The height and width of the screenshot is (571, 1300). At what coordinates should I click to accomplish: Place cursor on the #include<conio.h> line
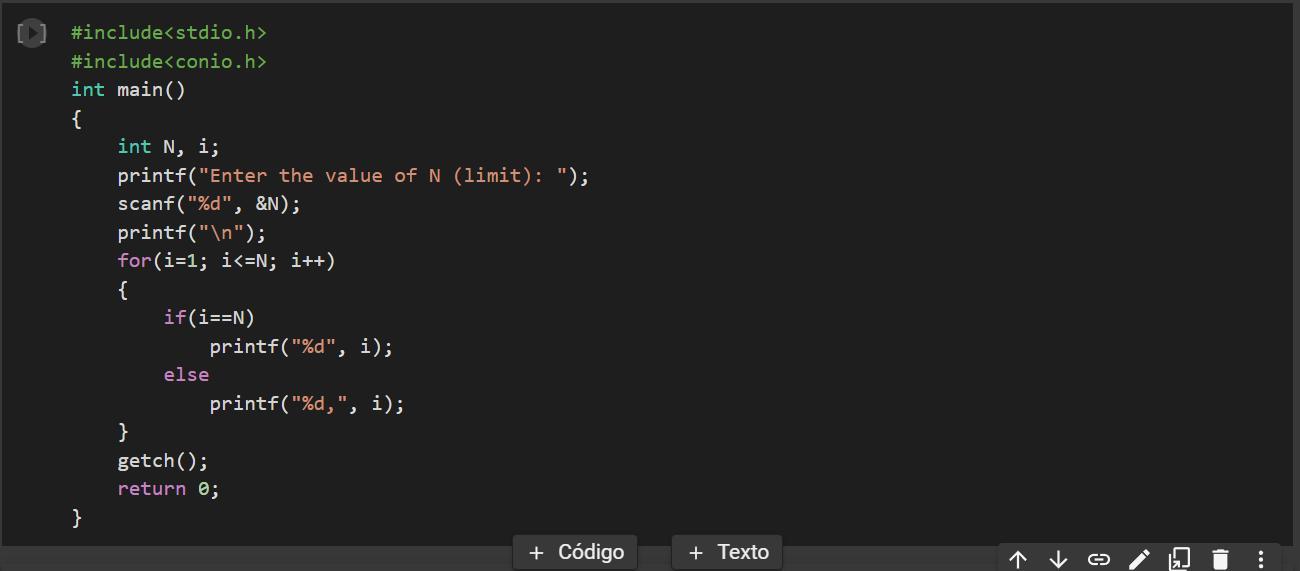[169, 62]
